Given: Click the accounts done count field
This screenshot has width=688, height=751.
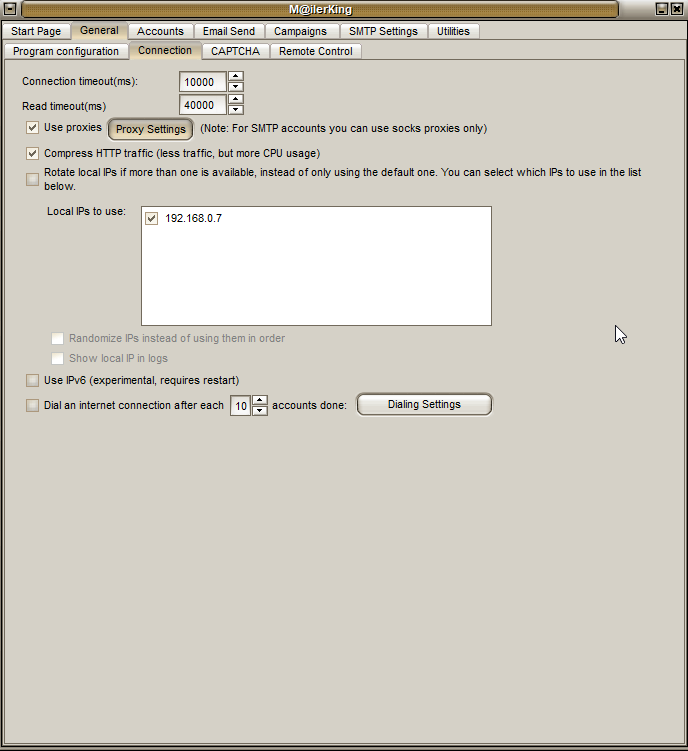Looking at the screenshot, I should pyautogui.click(x=241, y=406).
